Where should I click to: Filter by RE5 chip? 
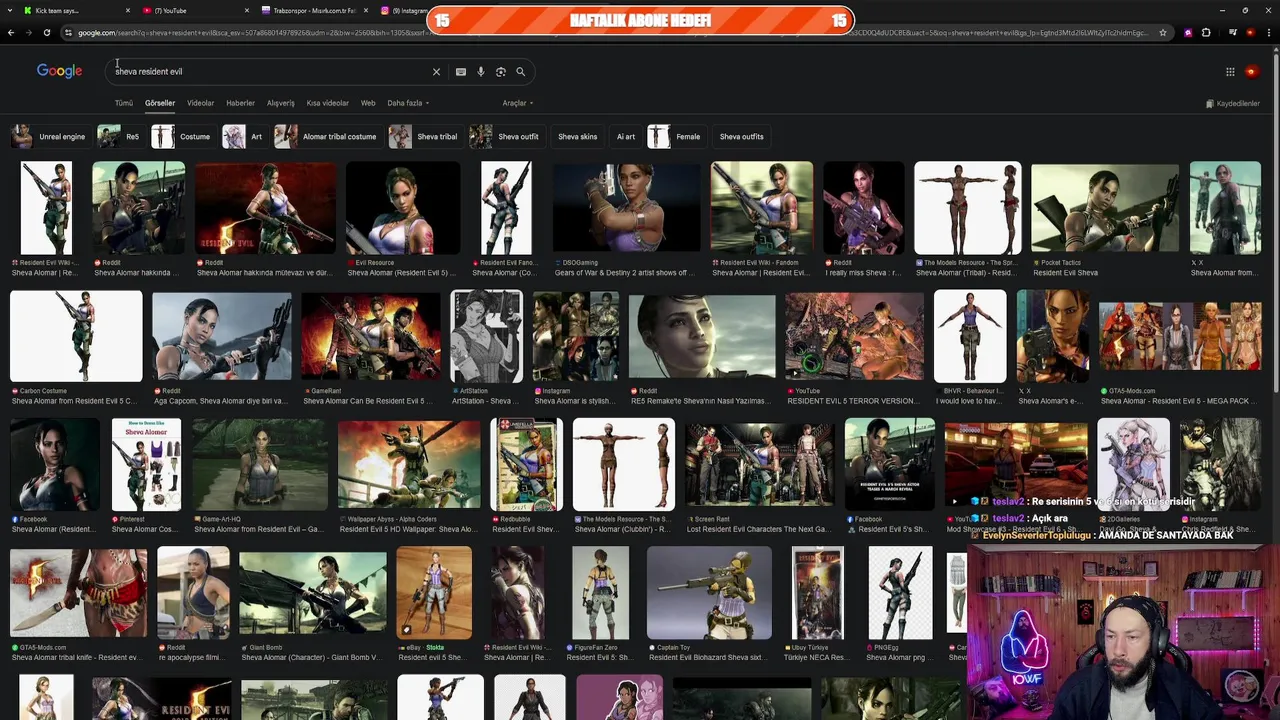coord(120,136)
